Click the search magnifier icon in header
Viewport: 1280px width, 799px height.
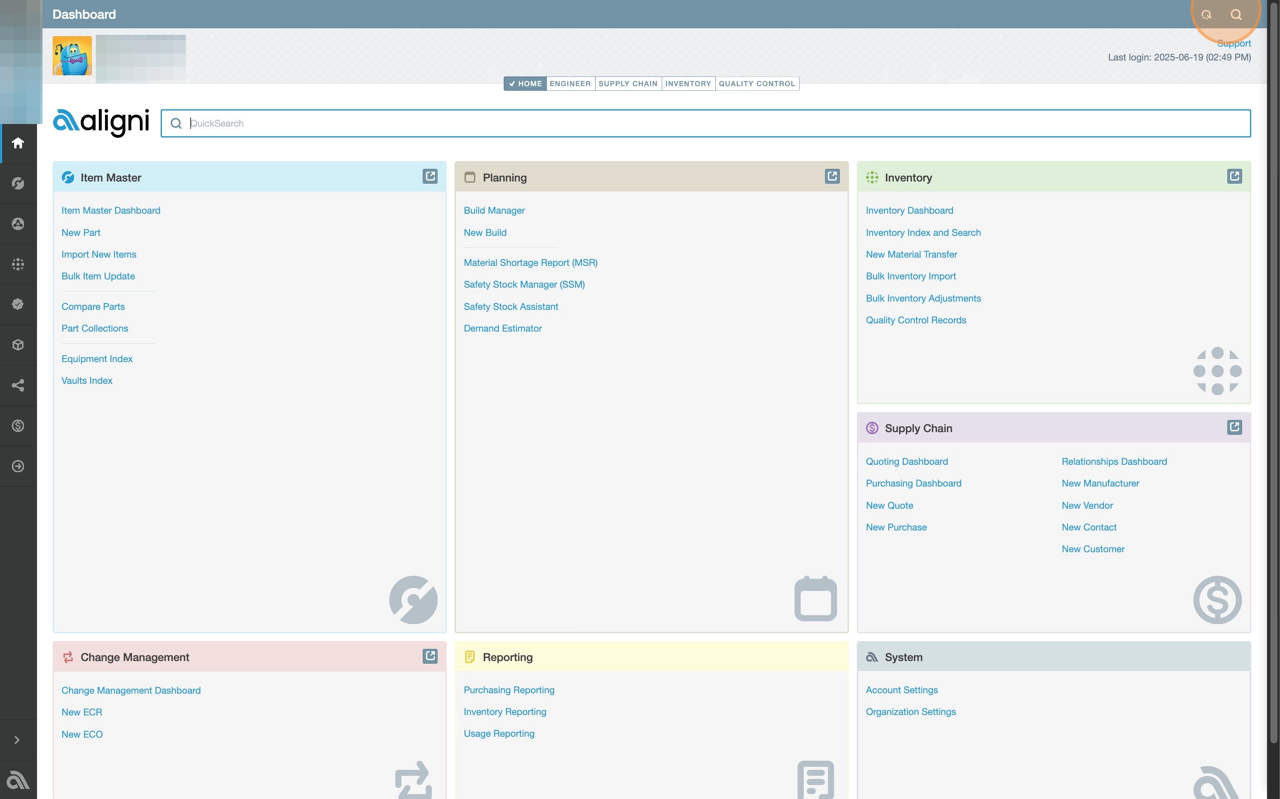[1236, 15]
